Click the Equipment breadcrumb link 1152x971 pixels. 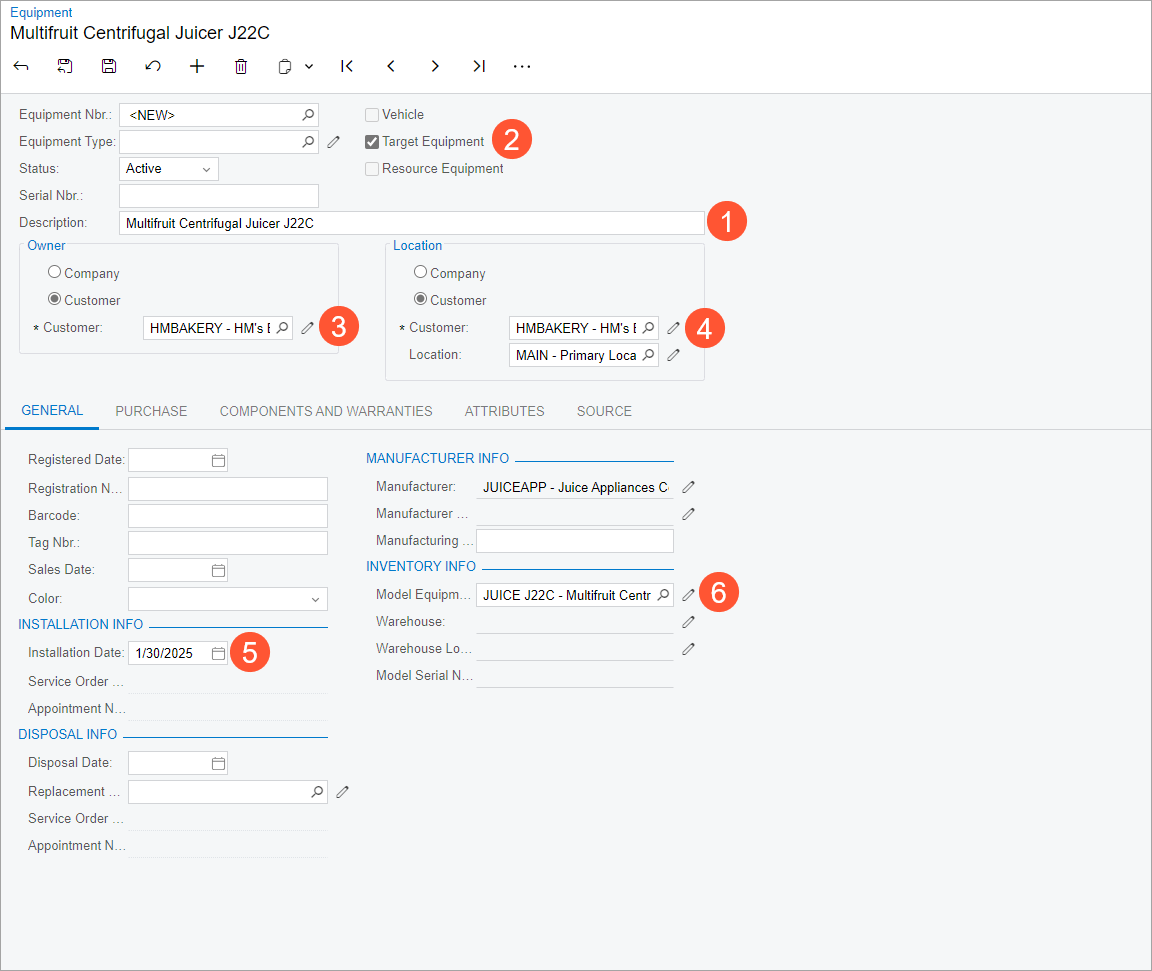(x=41, y=13)
